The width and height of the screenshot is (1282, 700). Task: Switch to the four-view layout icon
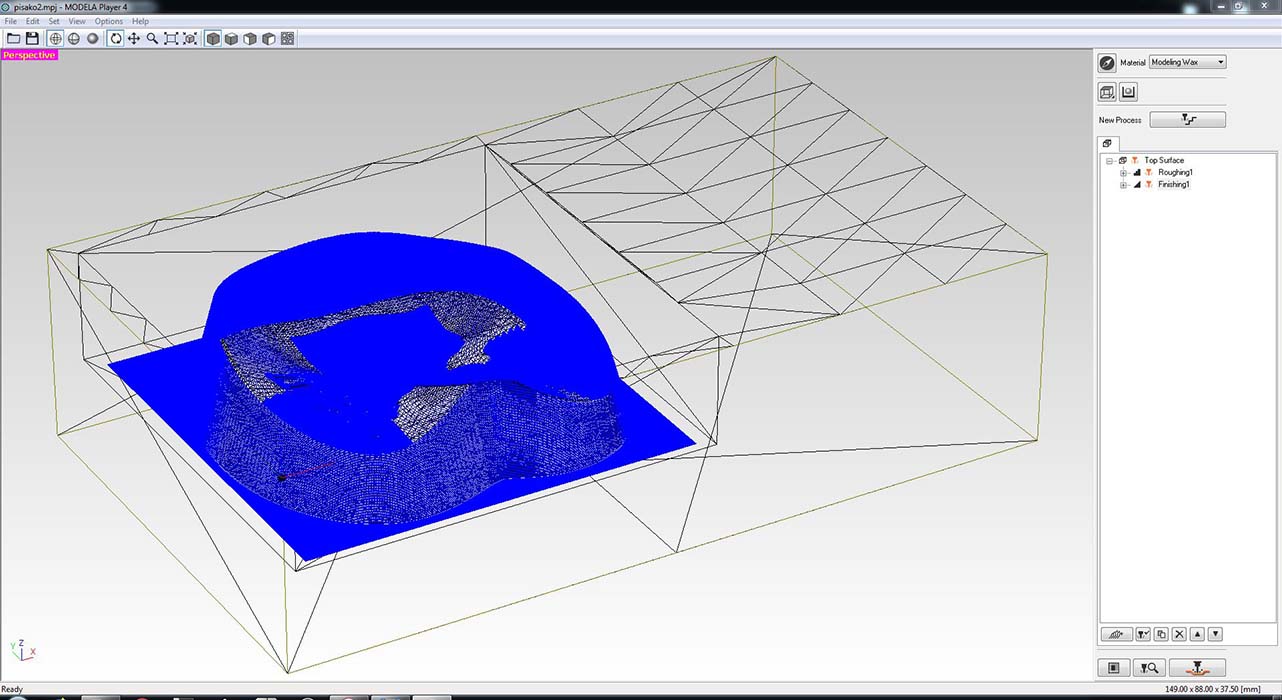coord(287,38)
